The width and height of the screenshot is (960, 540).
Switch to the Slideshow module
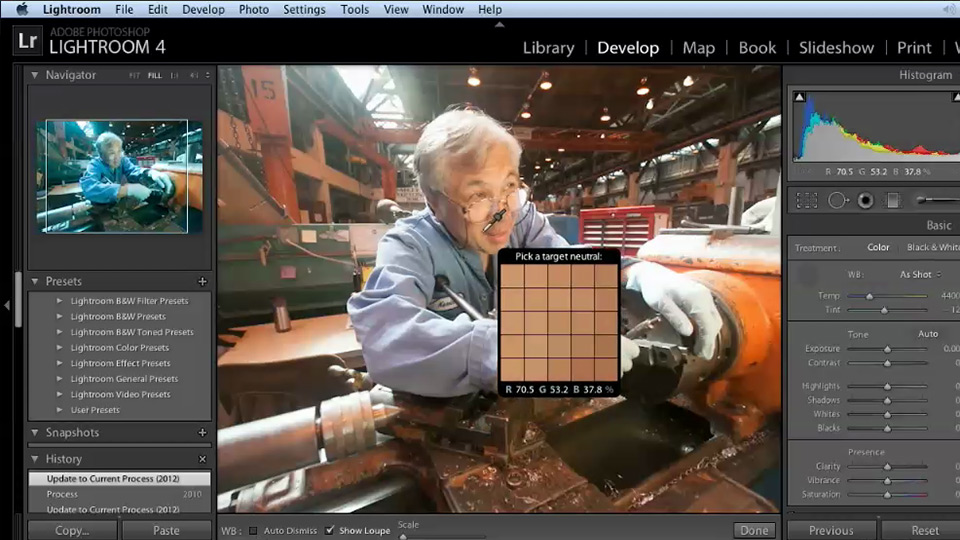click(836, 48)
